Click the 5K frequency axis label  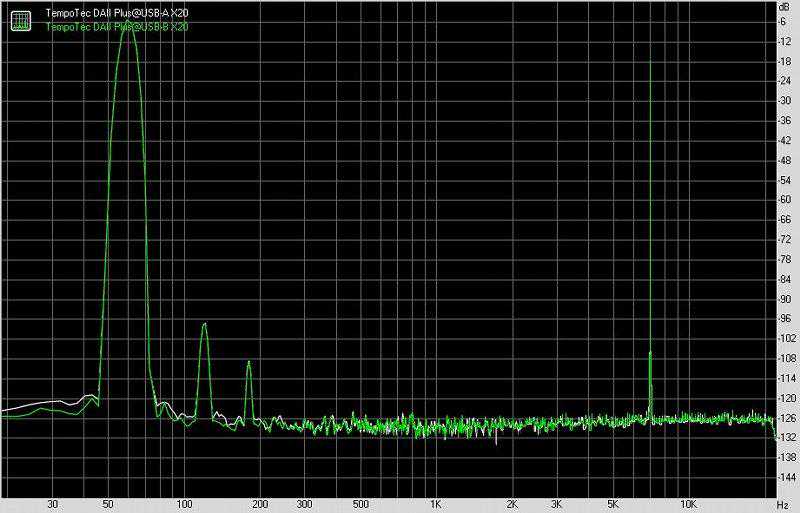click(612, 504)
